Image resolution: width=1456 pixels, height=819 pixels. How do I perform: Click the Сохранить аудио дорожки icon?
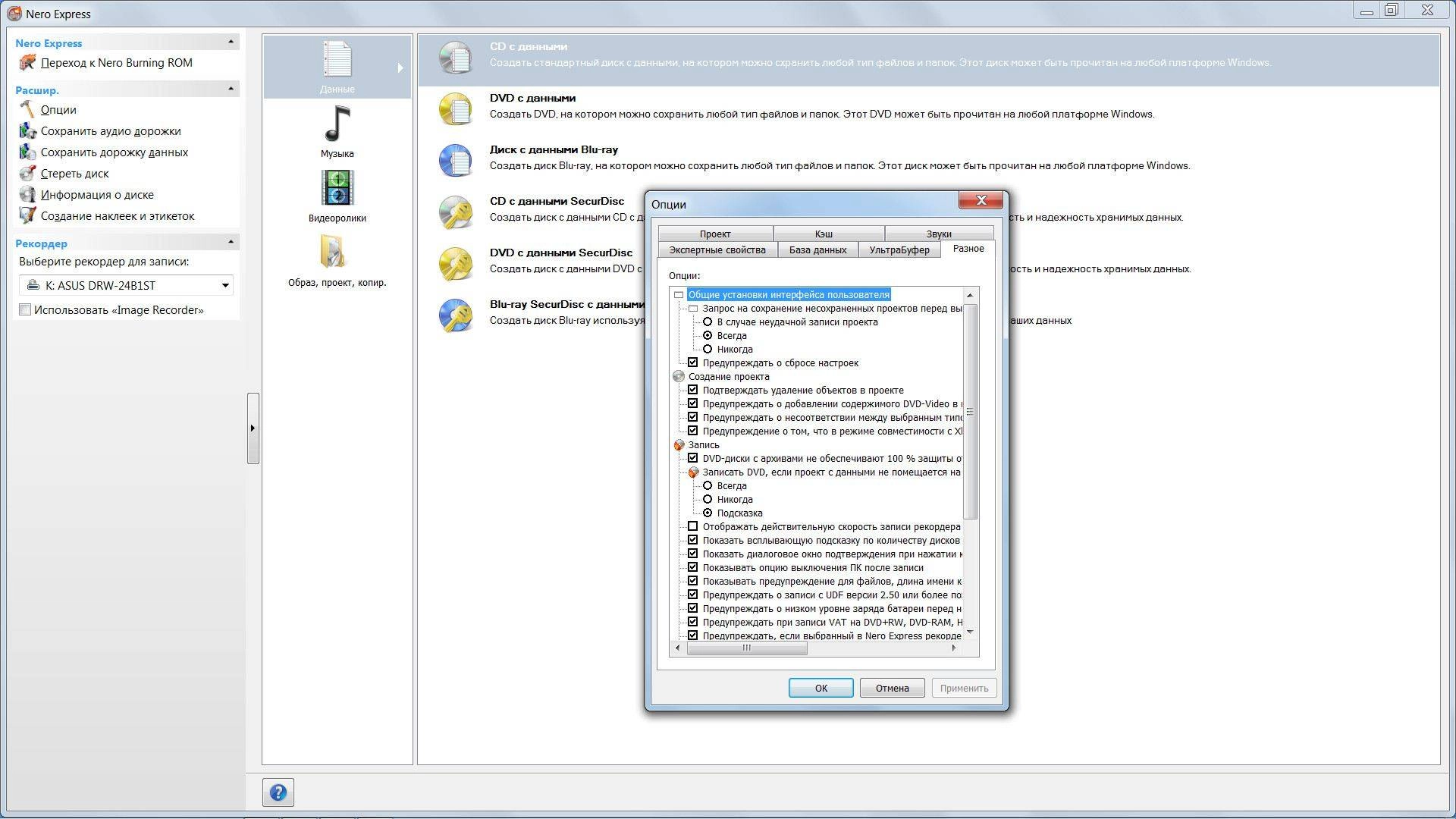[x=27, y=131]
